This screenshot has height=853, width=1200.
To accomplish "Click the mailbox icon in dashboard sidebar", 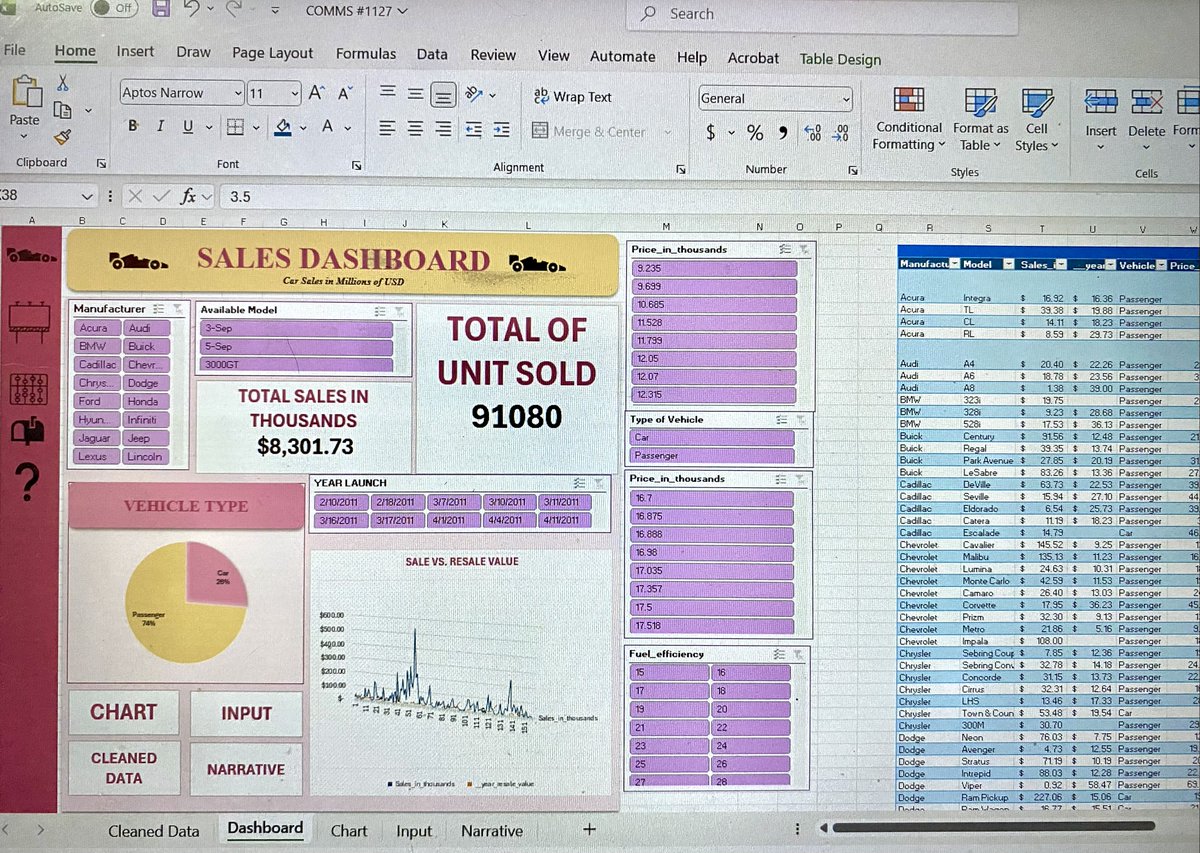I will pos(27,431).
